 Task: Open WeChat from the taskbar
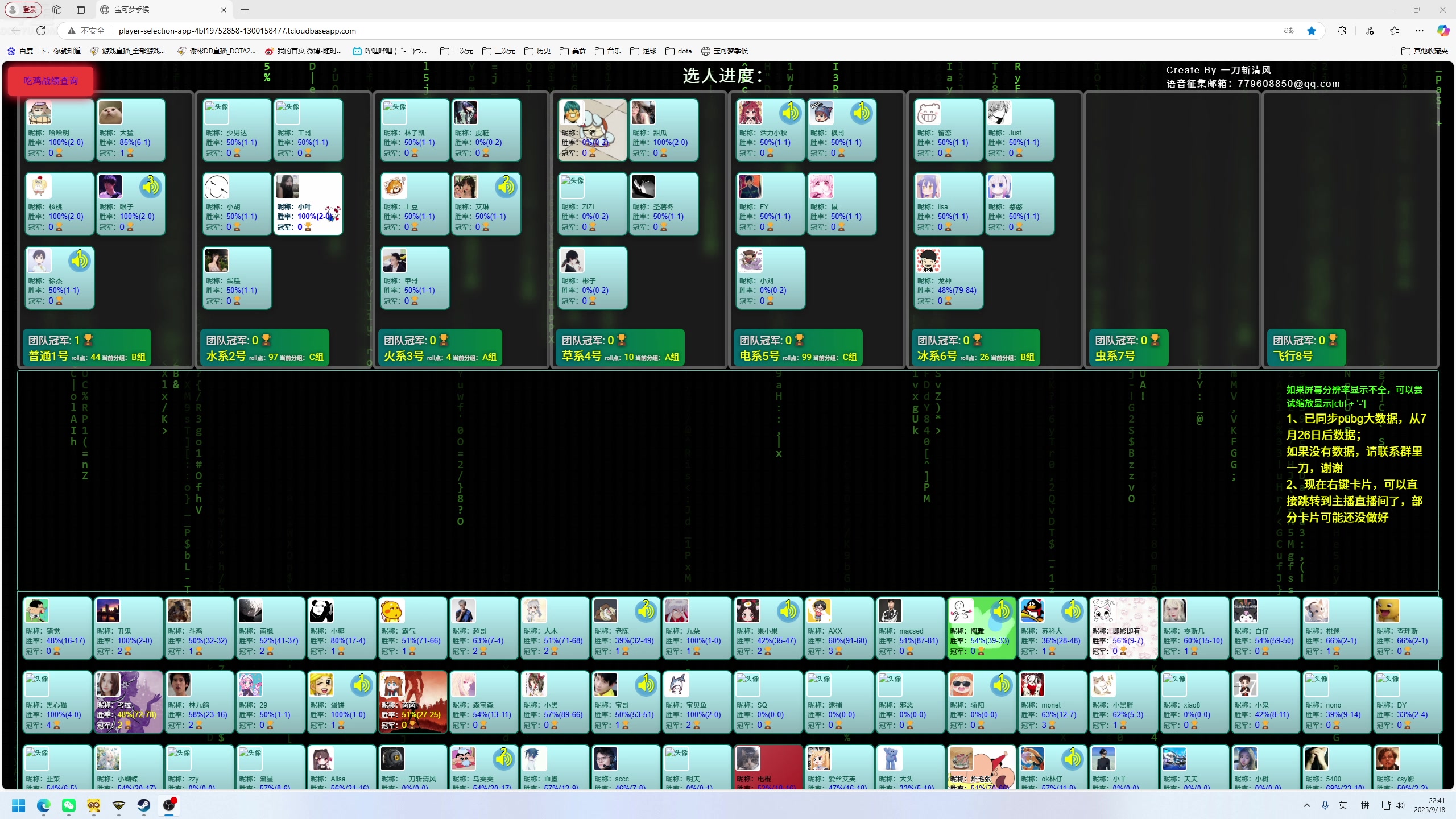pos(69,805)
